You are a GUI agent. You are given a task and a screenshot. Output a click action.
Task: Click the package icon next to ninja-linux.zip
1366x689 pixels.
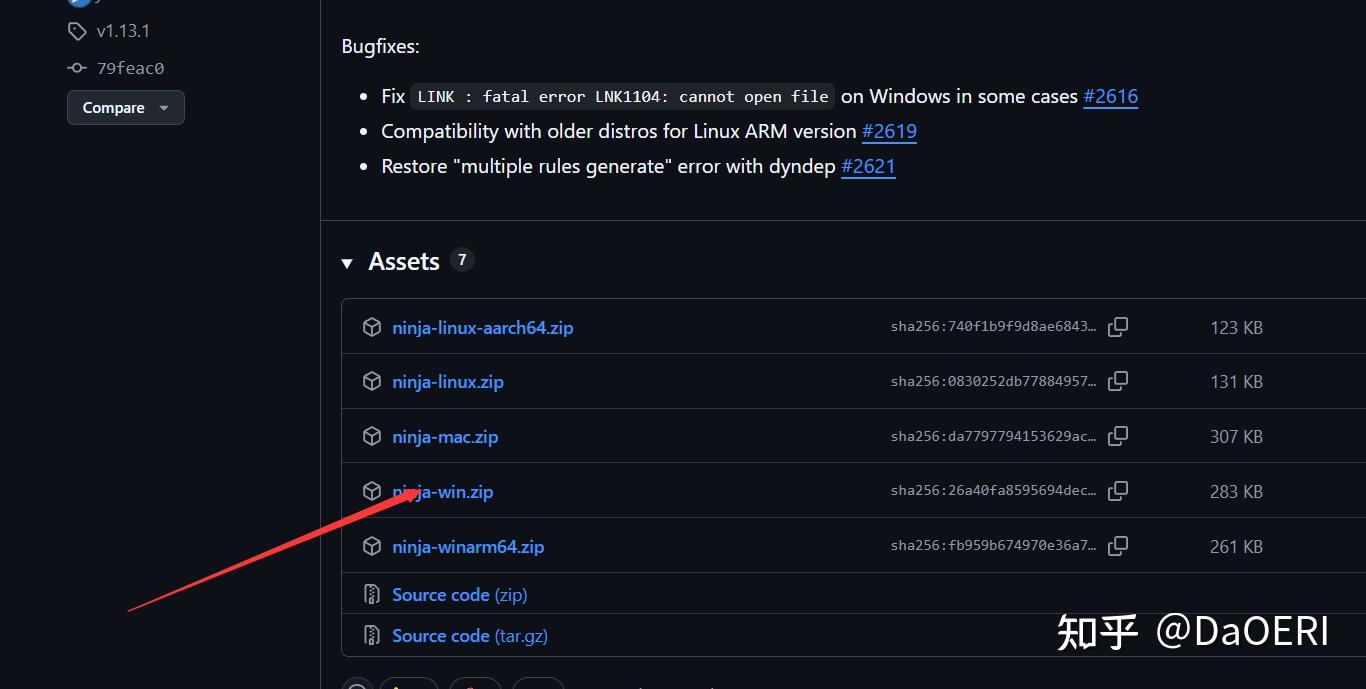pos(371,381)
